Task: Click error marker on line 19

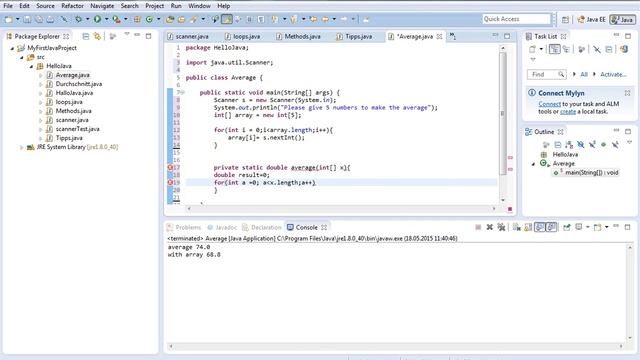Action: point(170,182)
